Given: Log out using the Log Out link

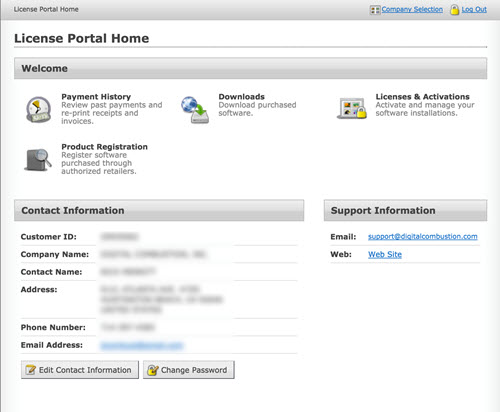Looking at the screenshot, I should (474, 9).
